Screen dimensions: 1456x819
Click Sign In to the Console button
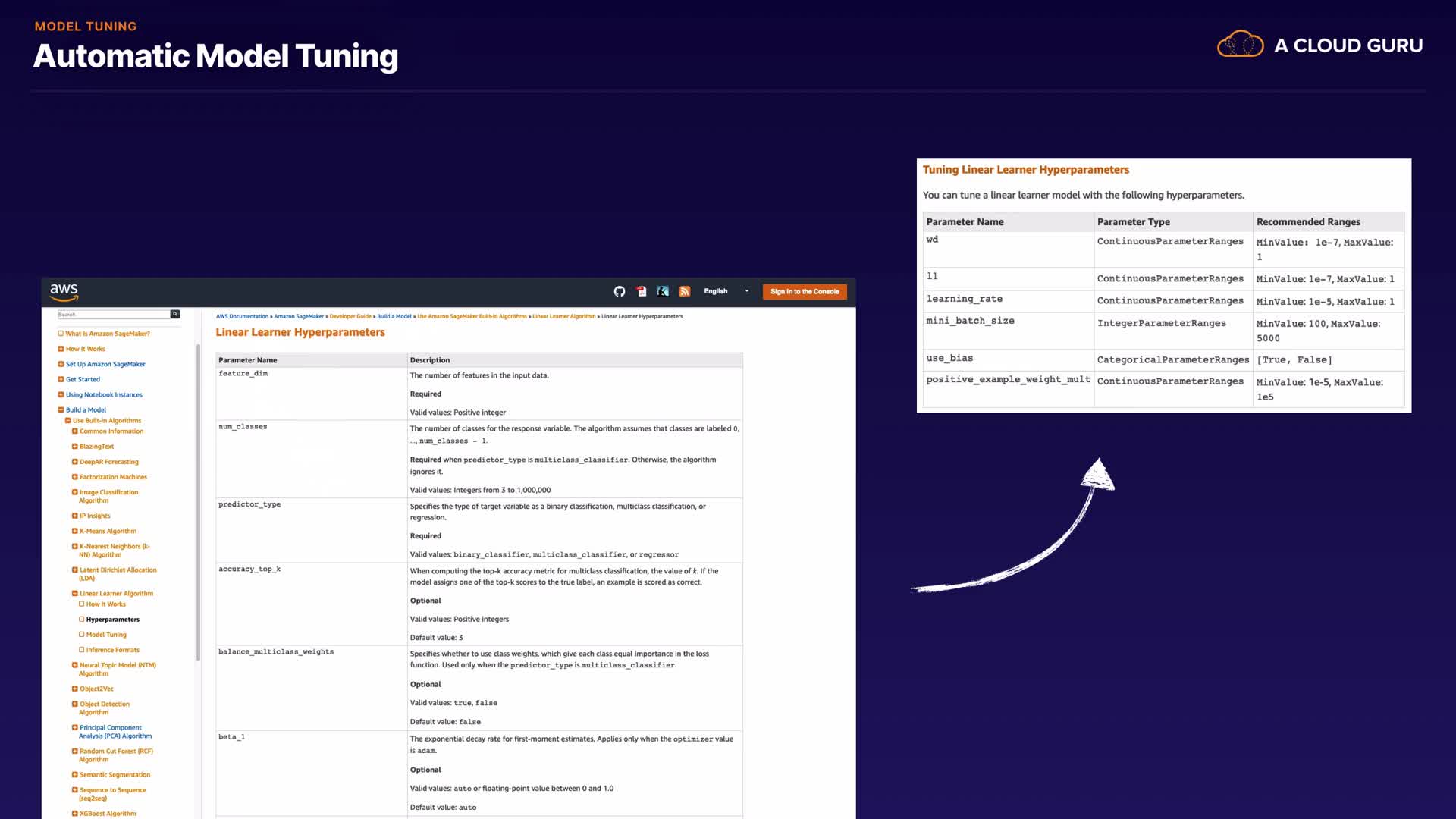(x=804, y=291)
